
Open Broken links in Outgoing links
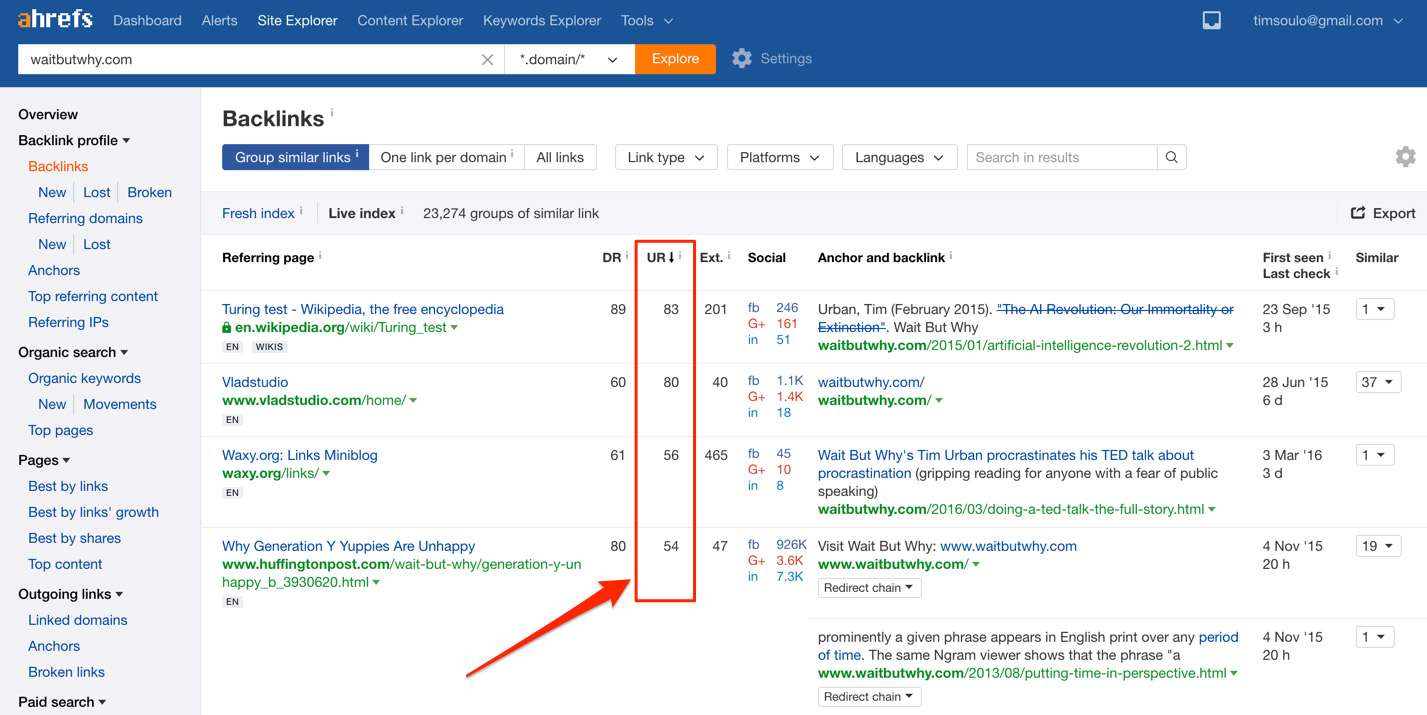click(x=66, y=672)
